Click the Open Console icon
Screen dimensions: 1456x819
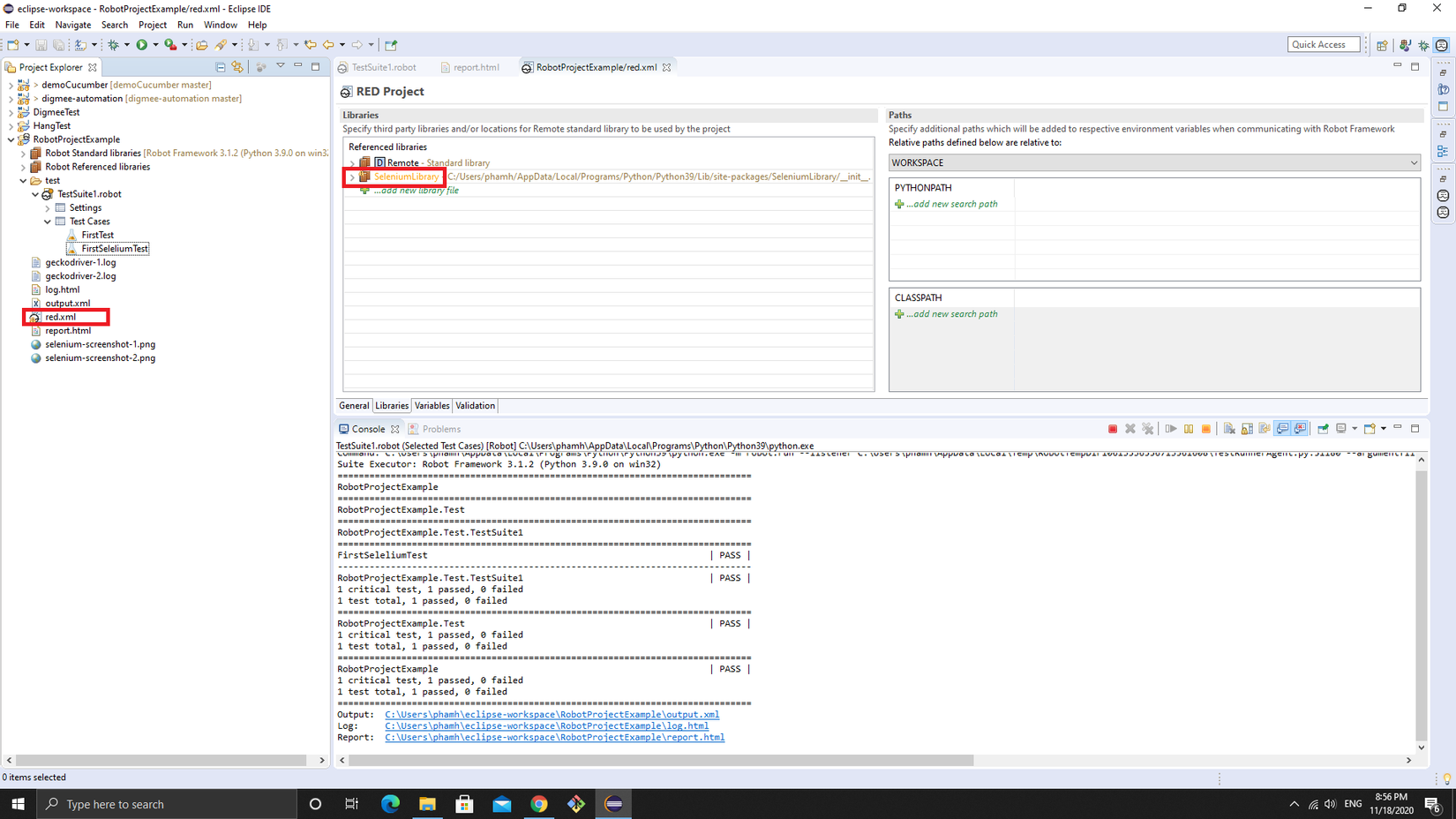[1370, 429]
